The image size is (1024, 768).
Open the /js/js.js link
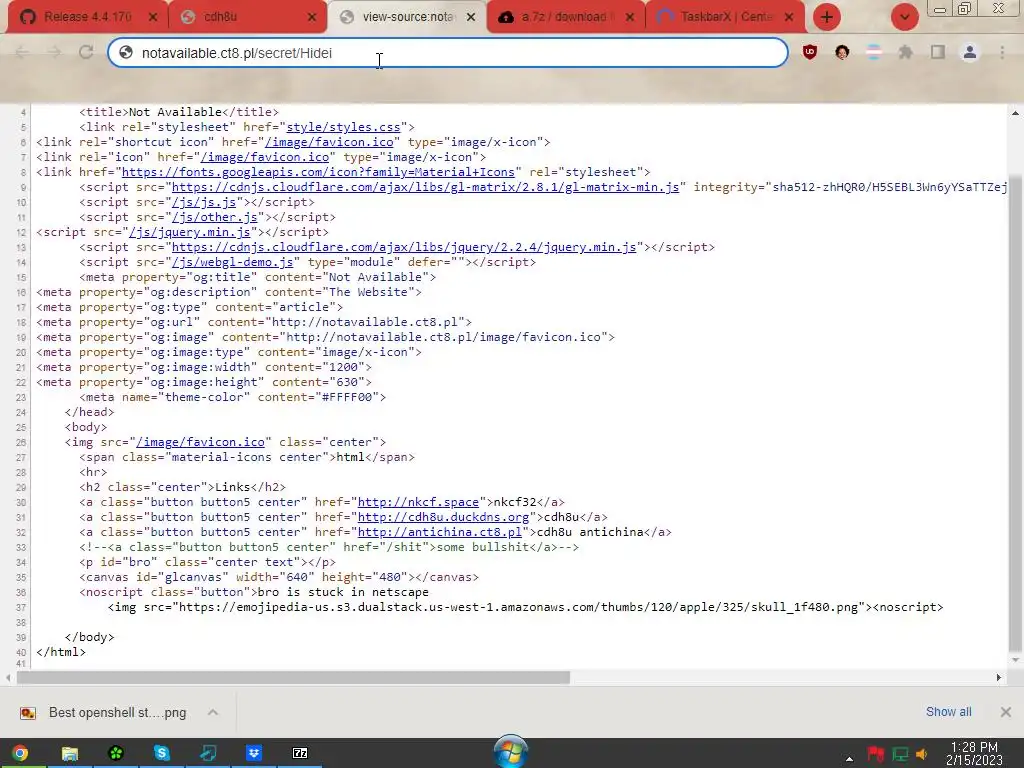pos(204,202)
